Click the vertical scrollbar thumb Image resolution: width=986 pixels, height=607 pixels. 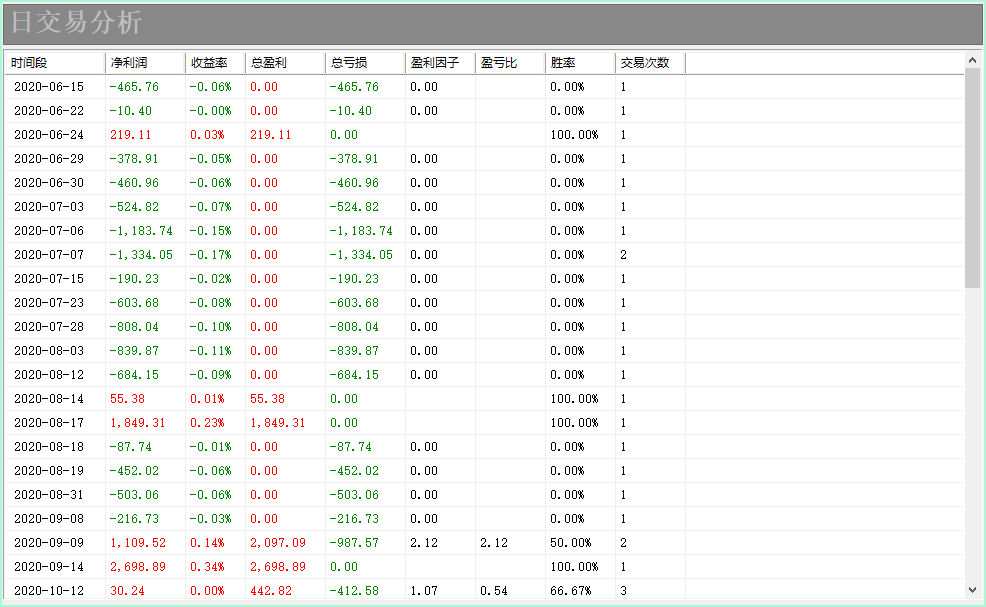[972, 179]
